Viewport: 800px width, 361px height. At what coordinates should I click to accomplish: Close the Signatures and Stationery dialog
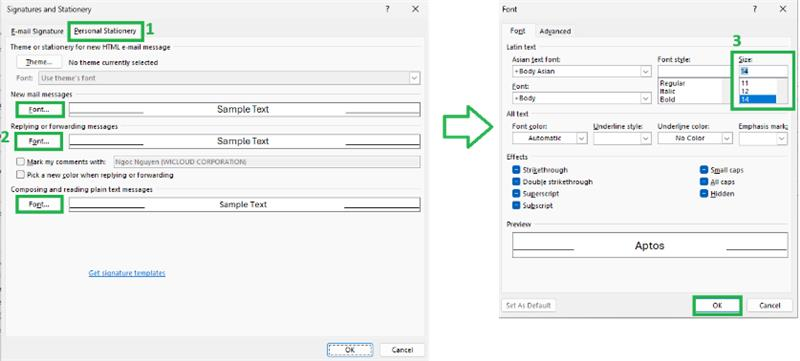click(x=416, y=9)
